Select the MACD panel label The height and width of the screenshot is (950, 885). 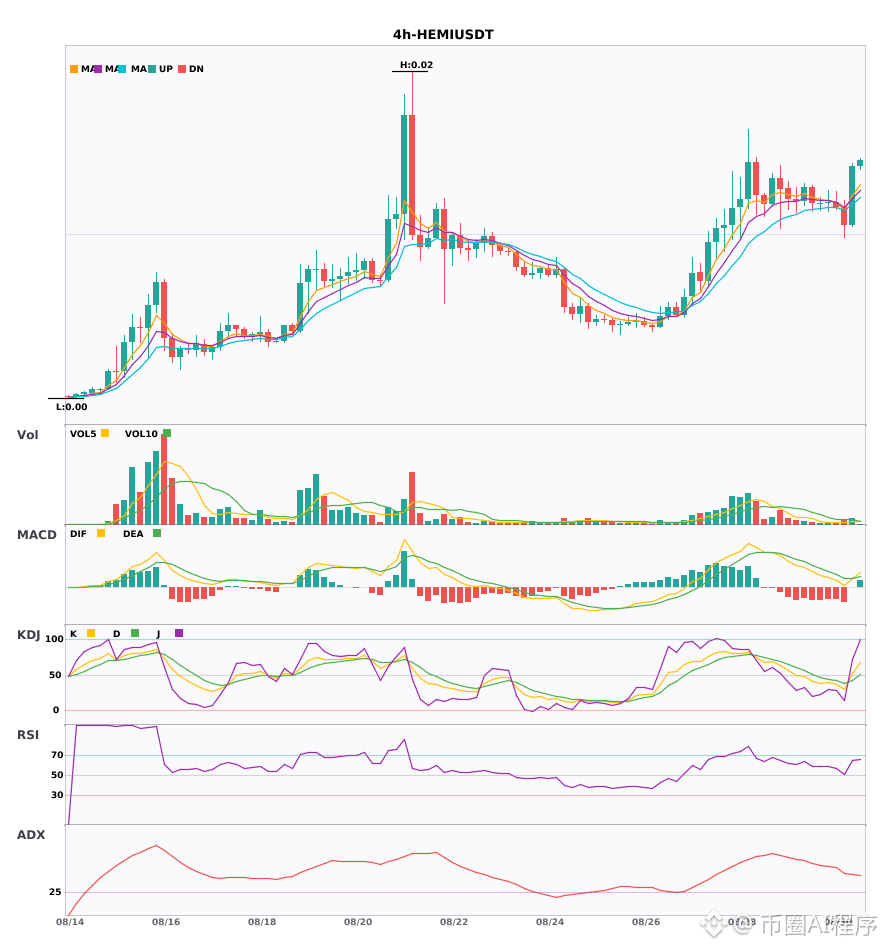coord(36,535)
